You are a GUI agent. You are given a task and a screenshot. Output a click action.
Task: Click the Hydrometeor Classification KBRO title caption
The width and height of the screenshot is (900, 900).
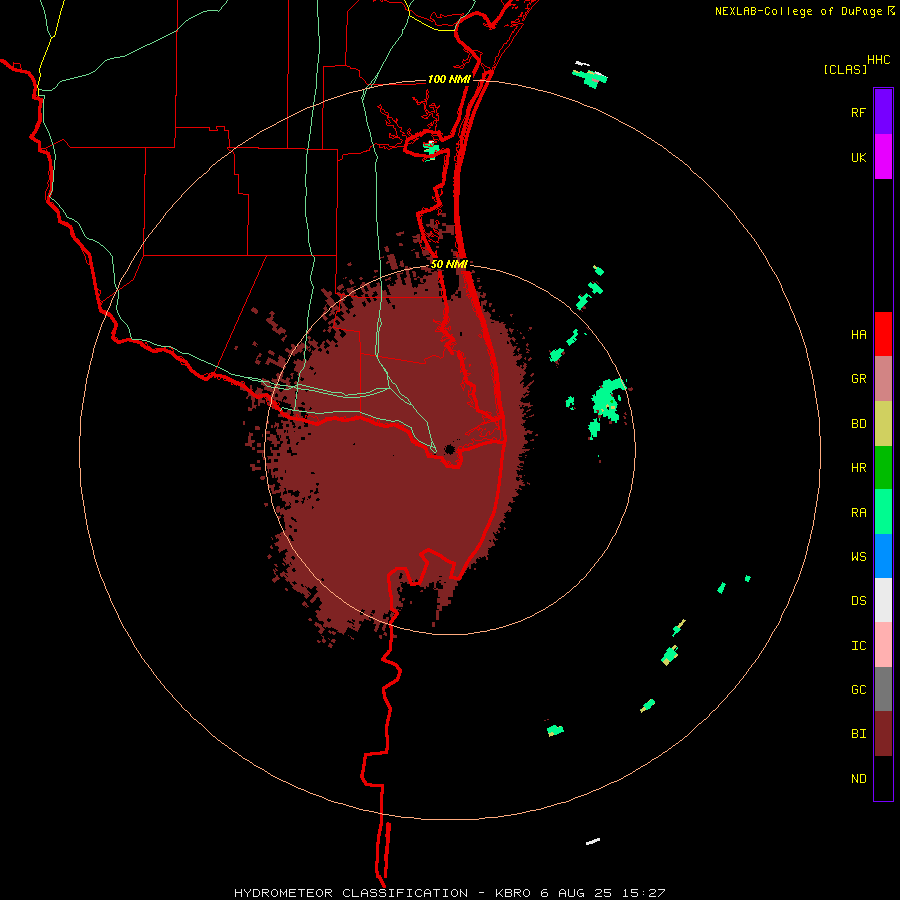click(449, 893)
